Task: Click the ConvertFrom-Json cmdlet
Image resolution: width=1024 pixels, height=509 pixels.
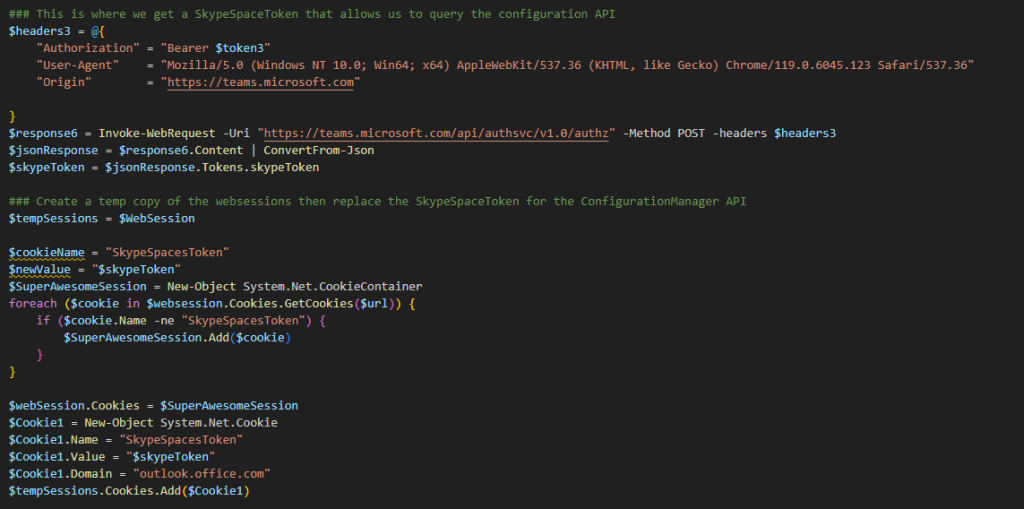Action: 319,150
